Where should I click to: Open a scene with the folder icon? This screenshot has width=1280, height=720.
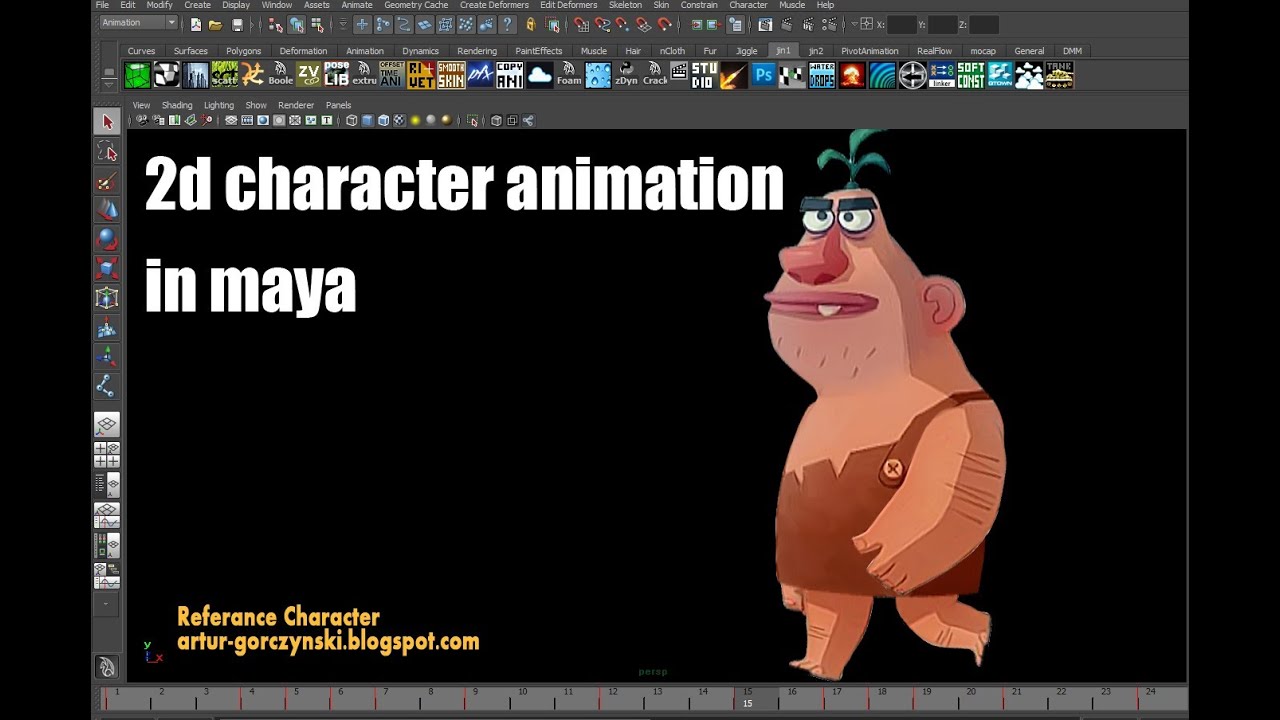[215, 25]
